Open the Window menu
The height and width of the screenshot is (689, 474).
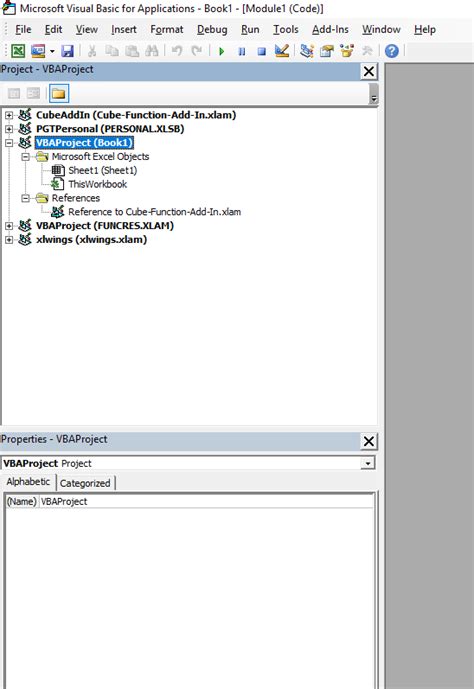point(381,29)
